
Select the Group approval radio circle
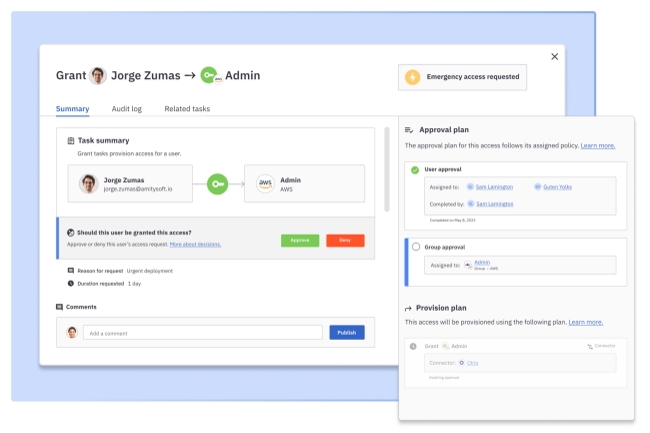[x=415, y=246]
